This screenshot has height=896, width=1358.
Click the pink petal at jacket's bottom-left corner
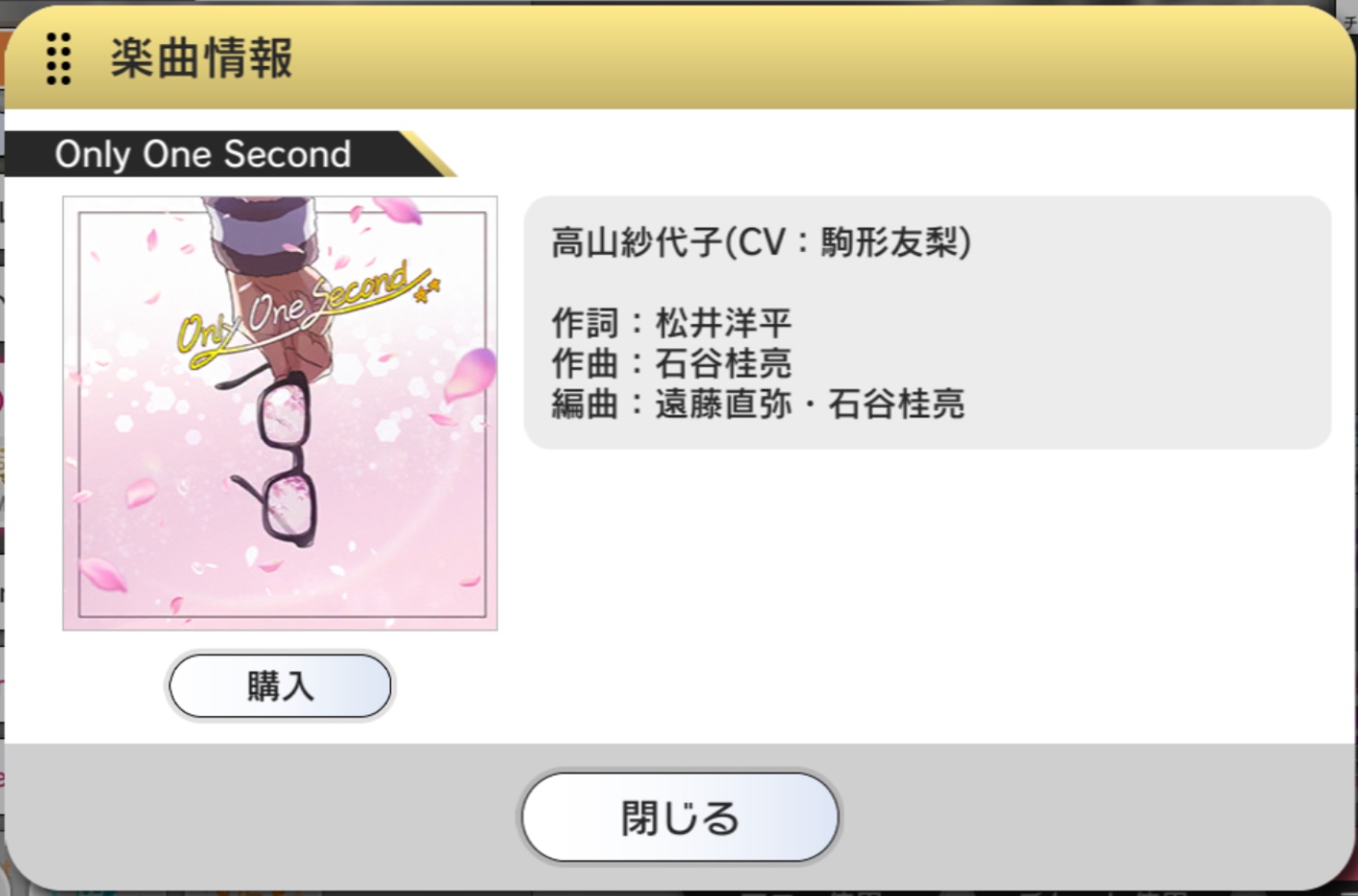click(102, 576)
